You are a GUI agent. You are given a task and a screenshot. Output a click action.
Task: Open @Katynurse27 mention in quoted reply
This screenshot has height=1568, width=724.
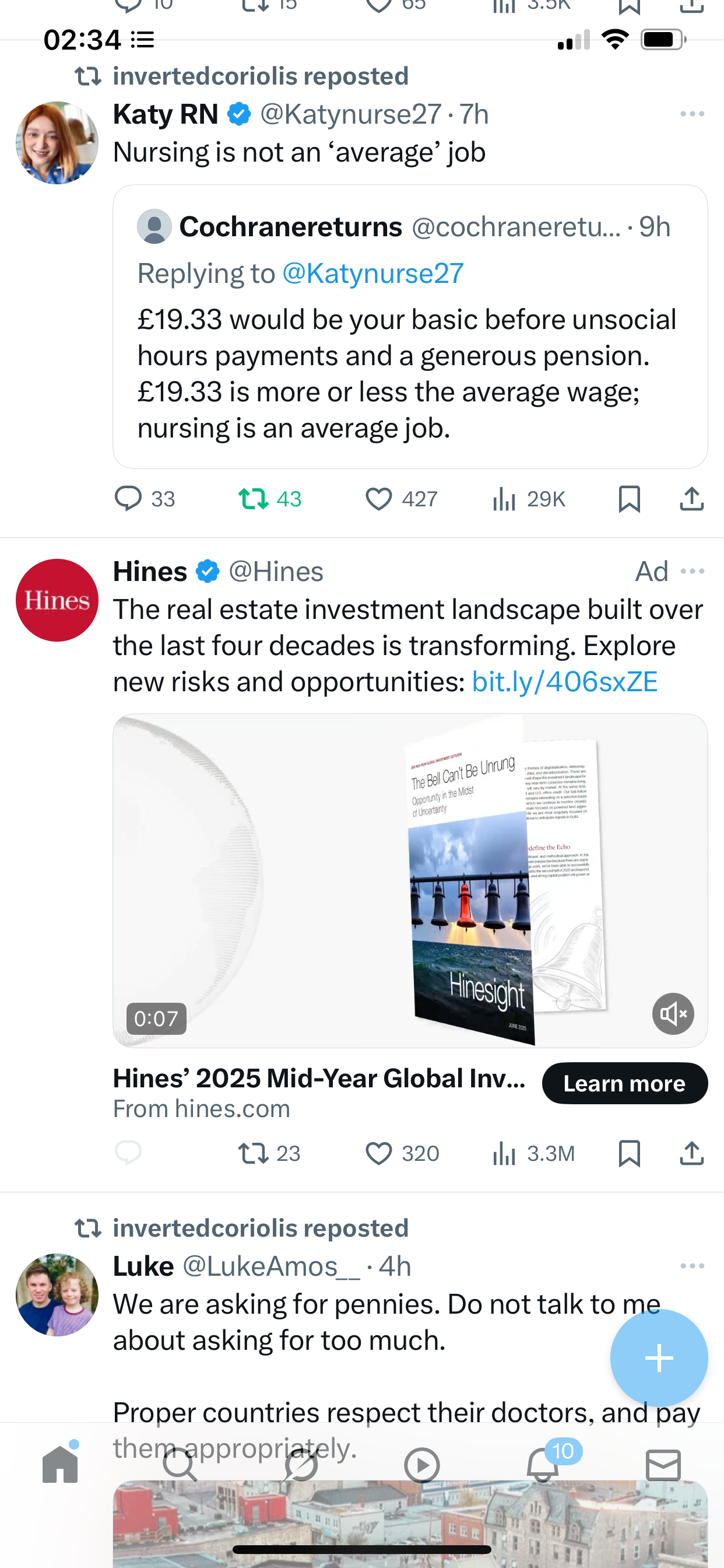(x=373, y=274)
